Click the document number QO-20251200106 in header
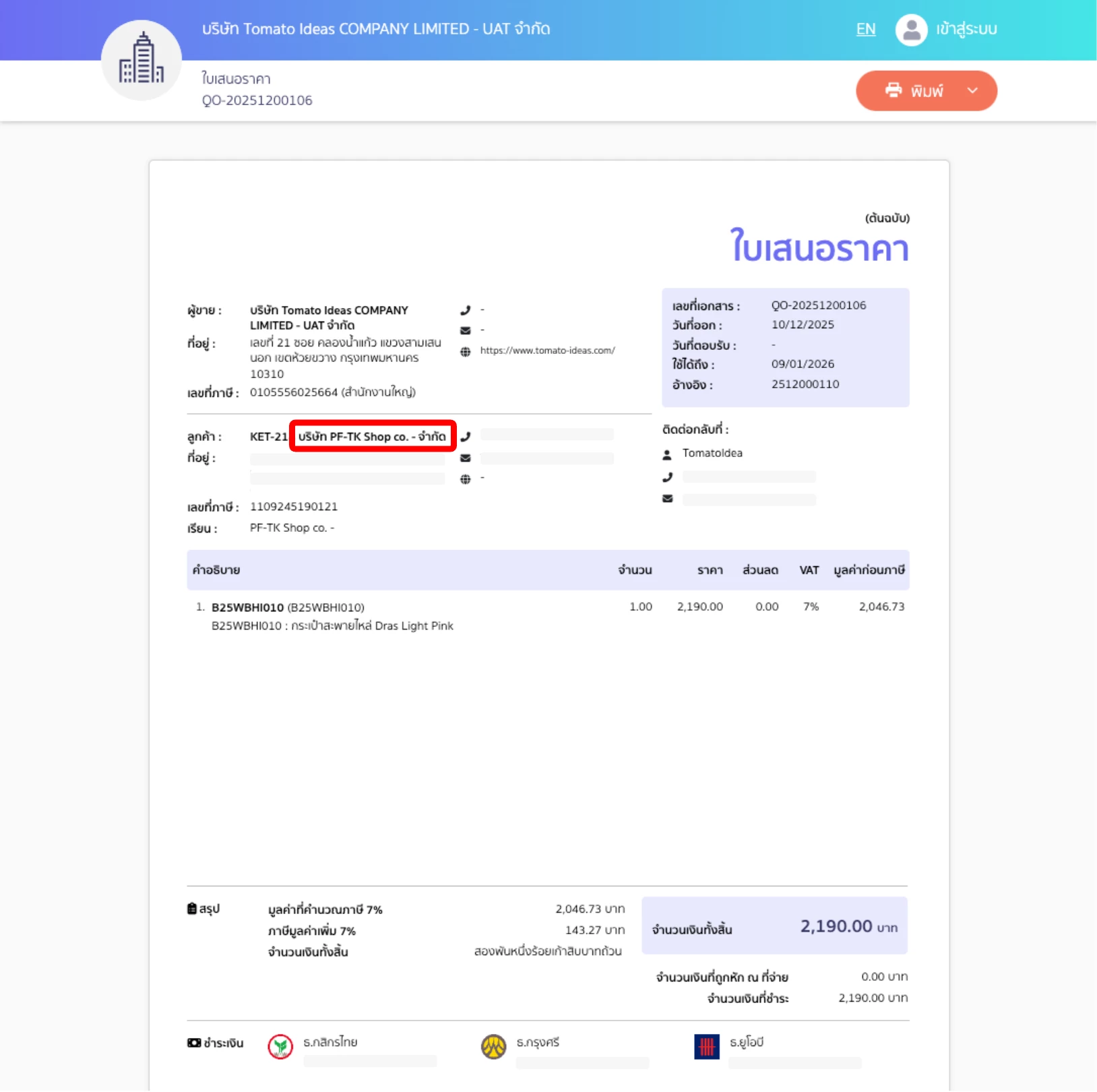1097x1092 pixels. [257, 100]
